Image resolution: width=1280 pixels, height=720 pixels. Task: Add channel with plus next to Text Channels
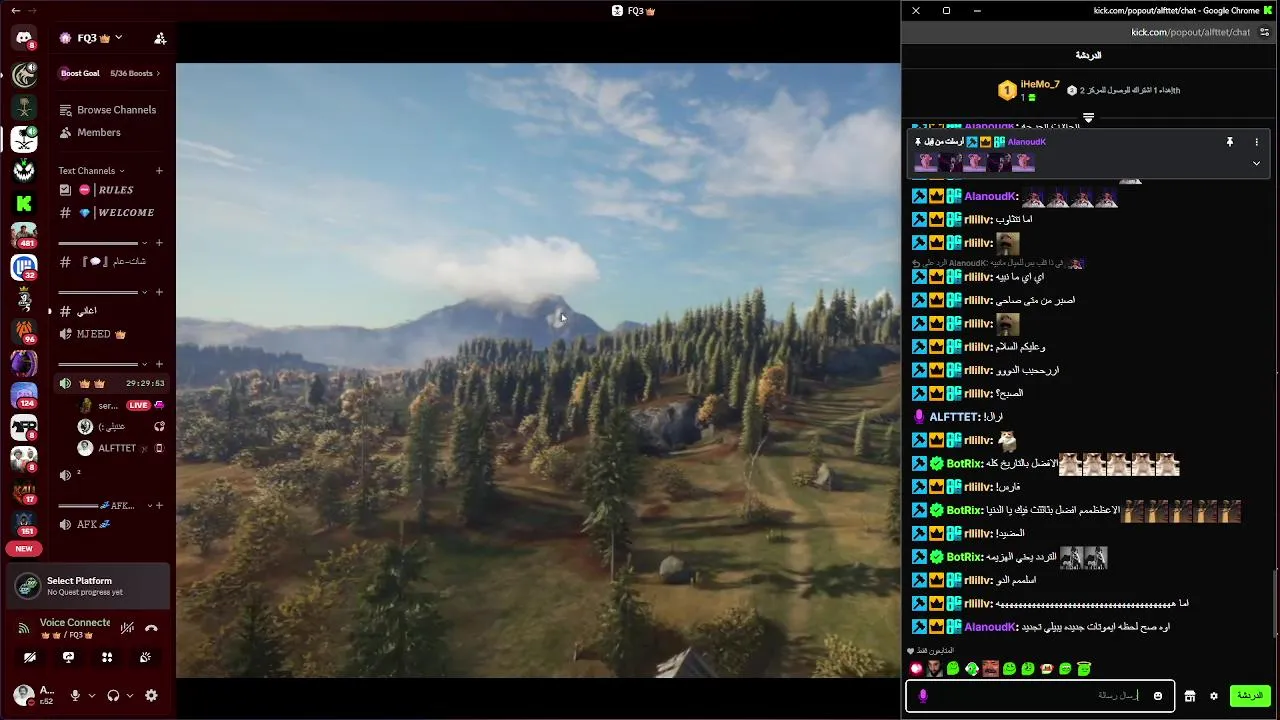159,171
